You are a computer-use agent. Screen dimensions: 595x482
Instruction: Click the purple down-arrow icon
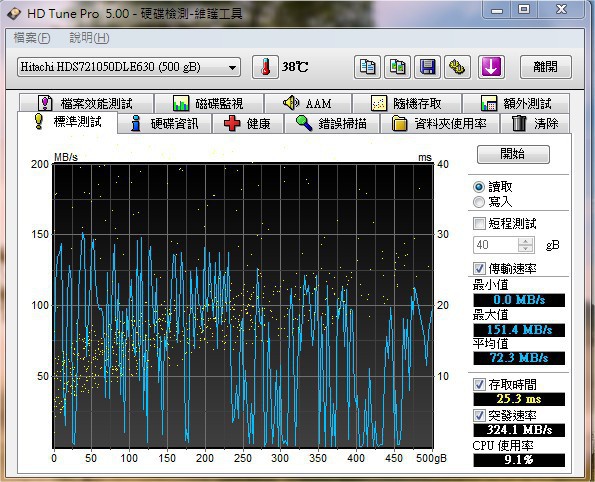(x=491, y=67)
